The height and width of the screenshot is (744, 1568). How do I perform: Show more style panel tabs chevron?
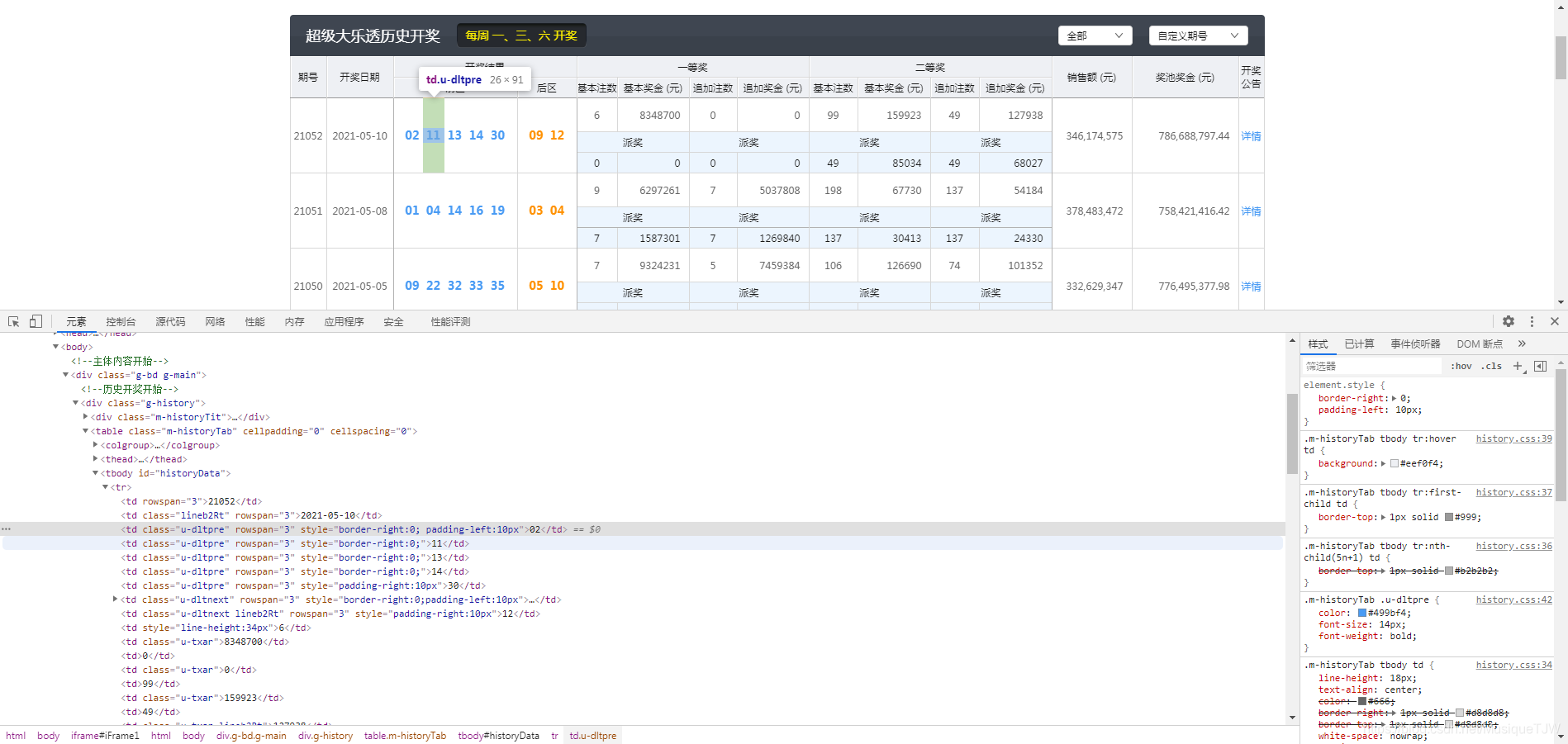tap(1522, 344)
